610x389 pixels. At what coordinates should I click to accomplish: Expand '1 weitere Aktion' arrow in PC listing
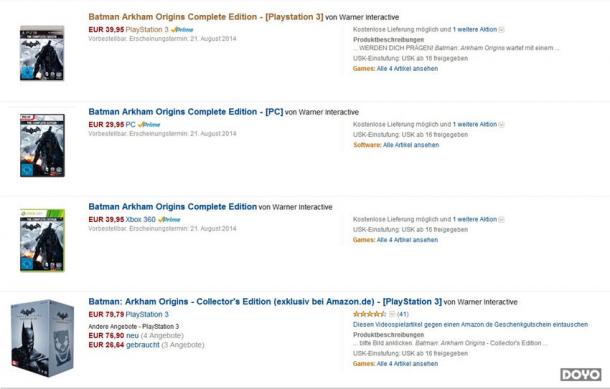501,124
